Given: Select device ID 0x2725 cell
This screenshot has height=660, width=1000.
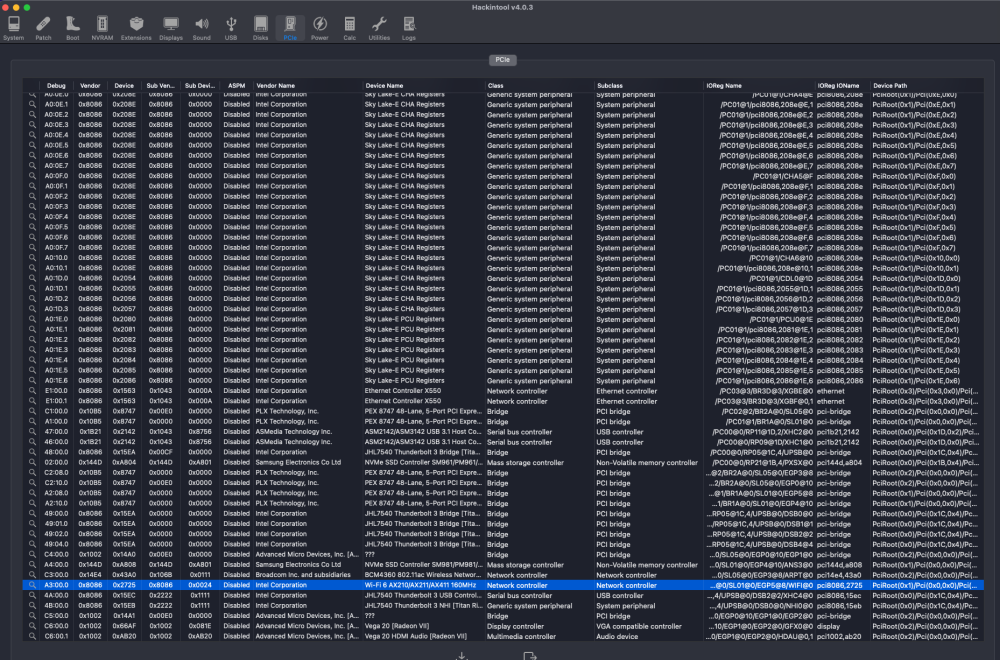Looking at the screenshot, I should point(124,585).
